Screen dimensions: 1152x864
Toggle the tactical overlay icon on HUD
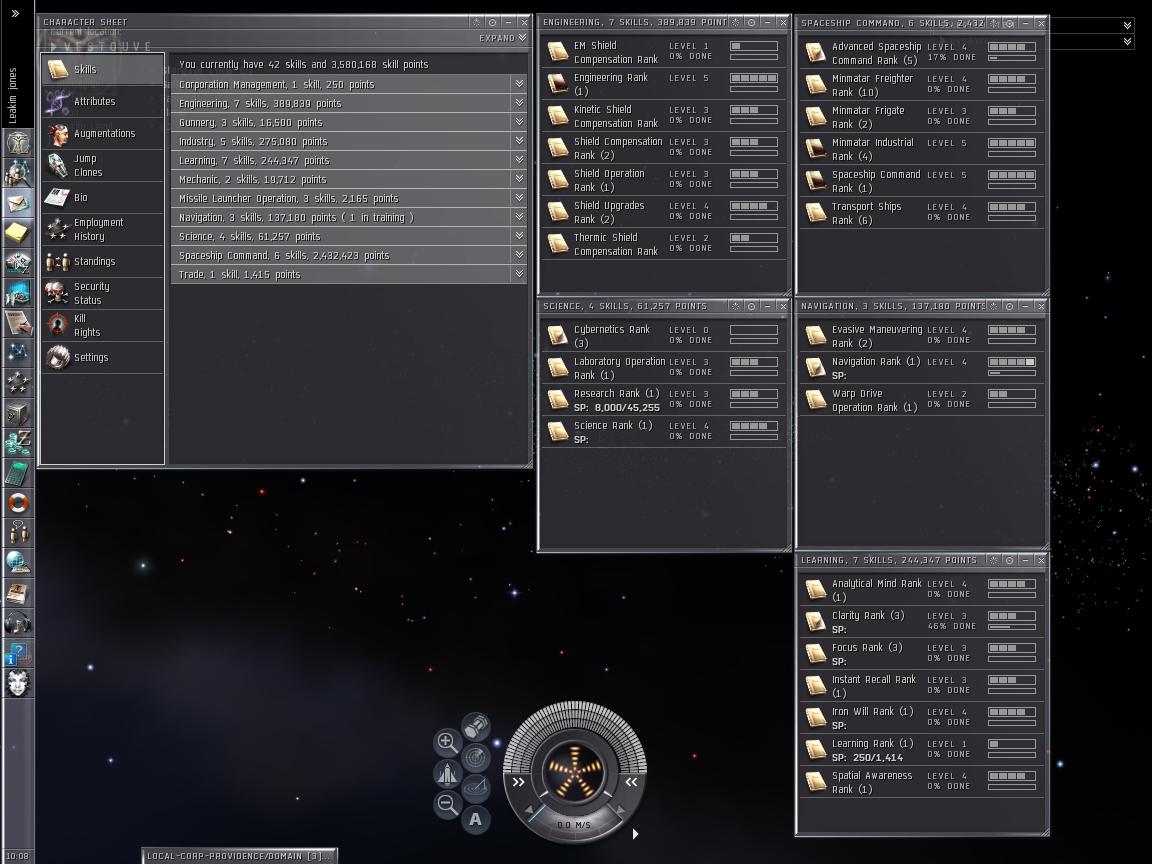click(x=476, y=788)
